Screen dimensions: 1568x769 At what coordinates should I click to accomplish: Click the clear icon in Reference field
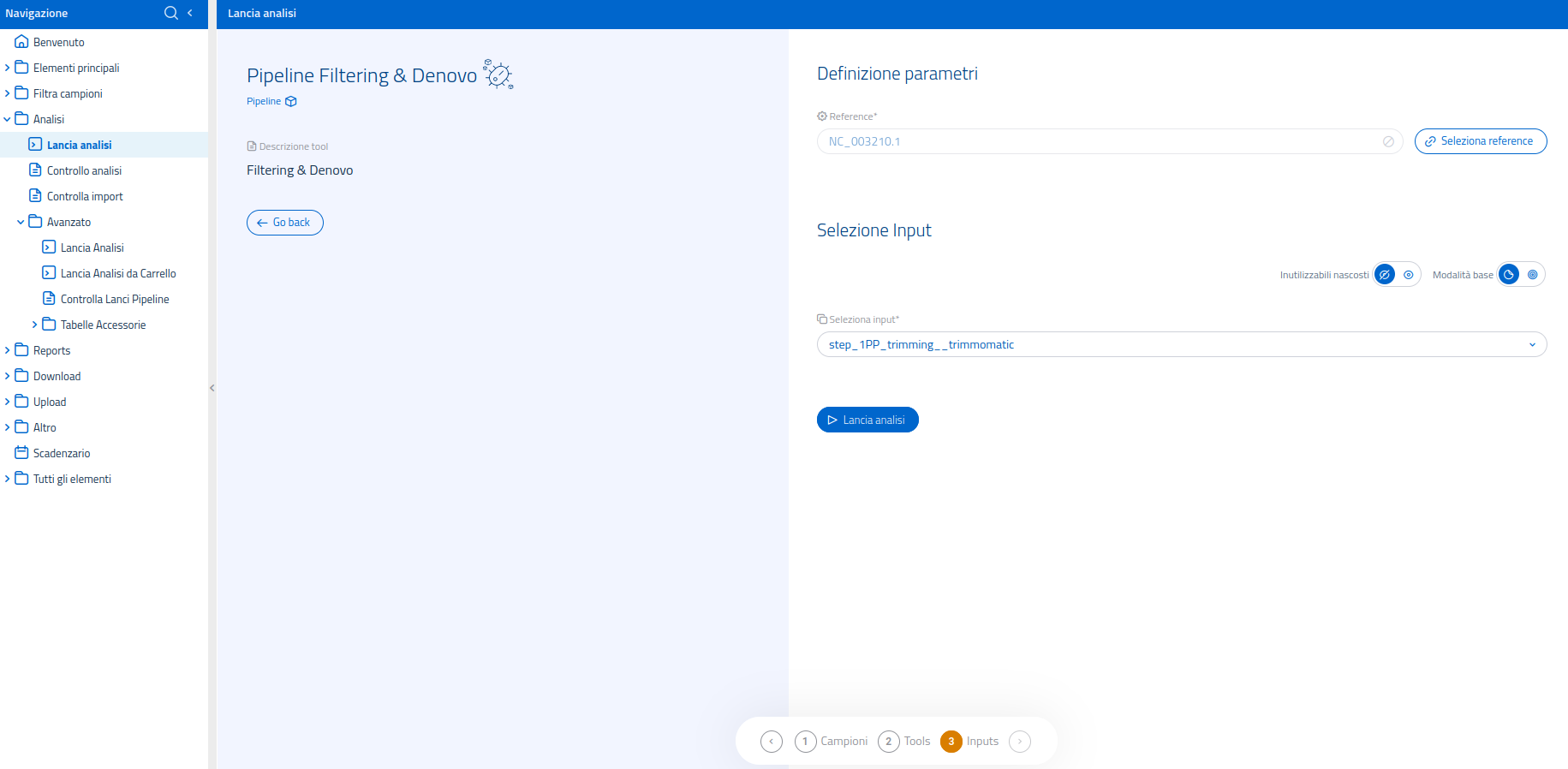1388,142
